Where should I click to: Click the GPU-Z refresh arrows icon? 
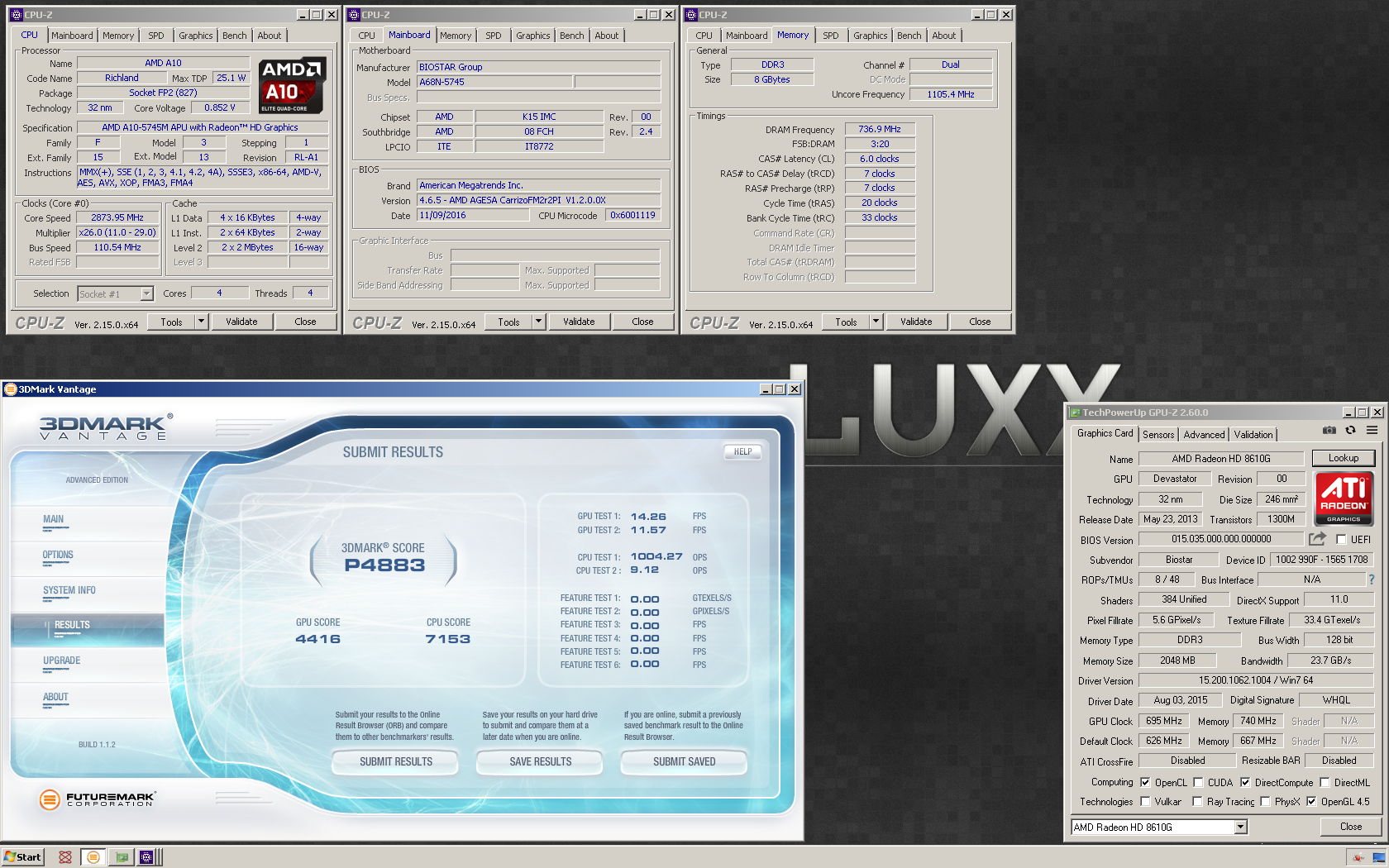tap(1350, 430)
